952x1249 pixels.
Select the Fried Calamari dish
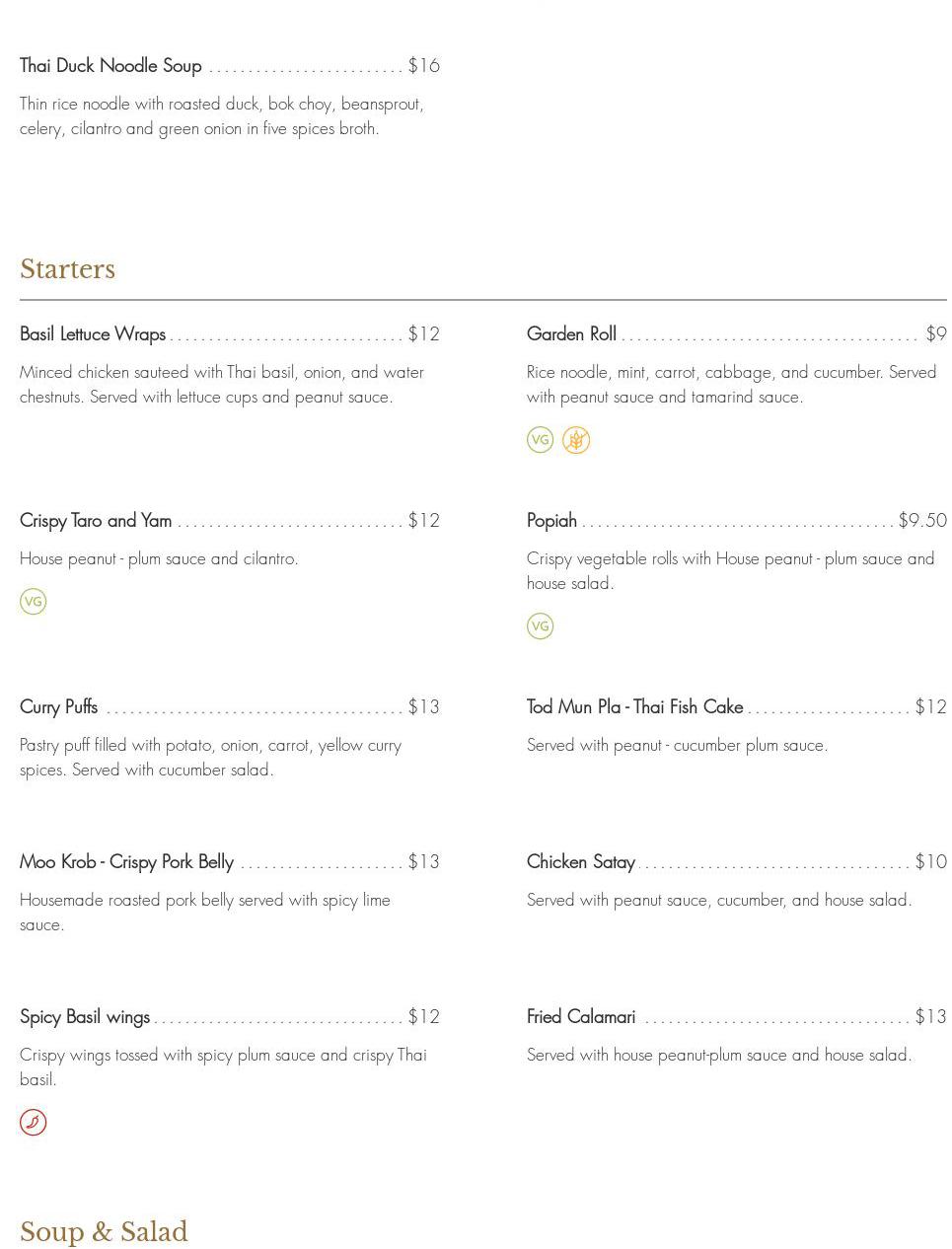(580, 1017)
